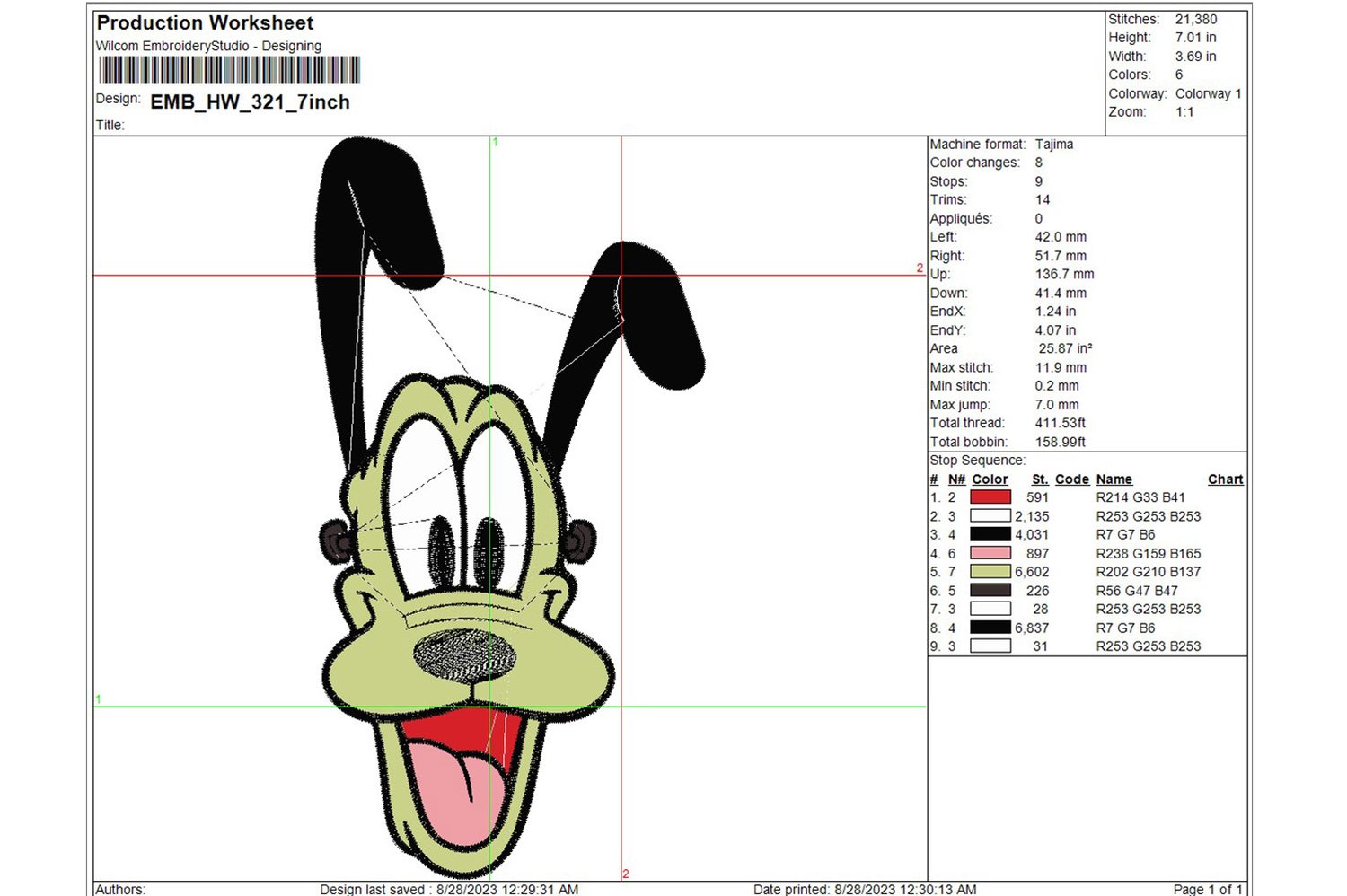Select the white swatch with 28 stitches
This screenshot has height=896, width=1347.
(x=990, y=609)
